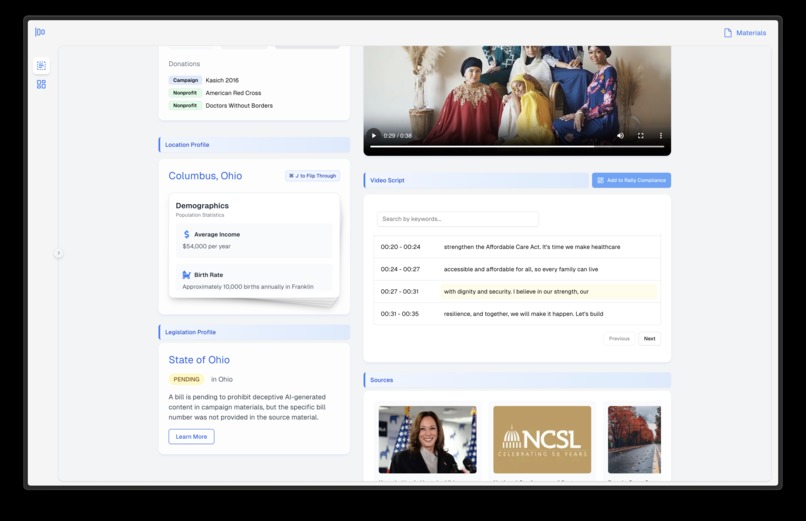Click the Columbus, Ohio heading
The image size is (806, 521).
tap(205, 176)
